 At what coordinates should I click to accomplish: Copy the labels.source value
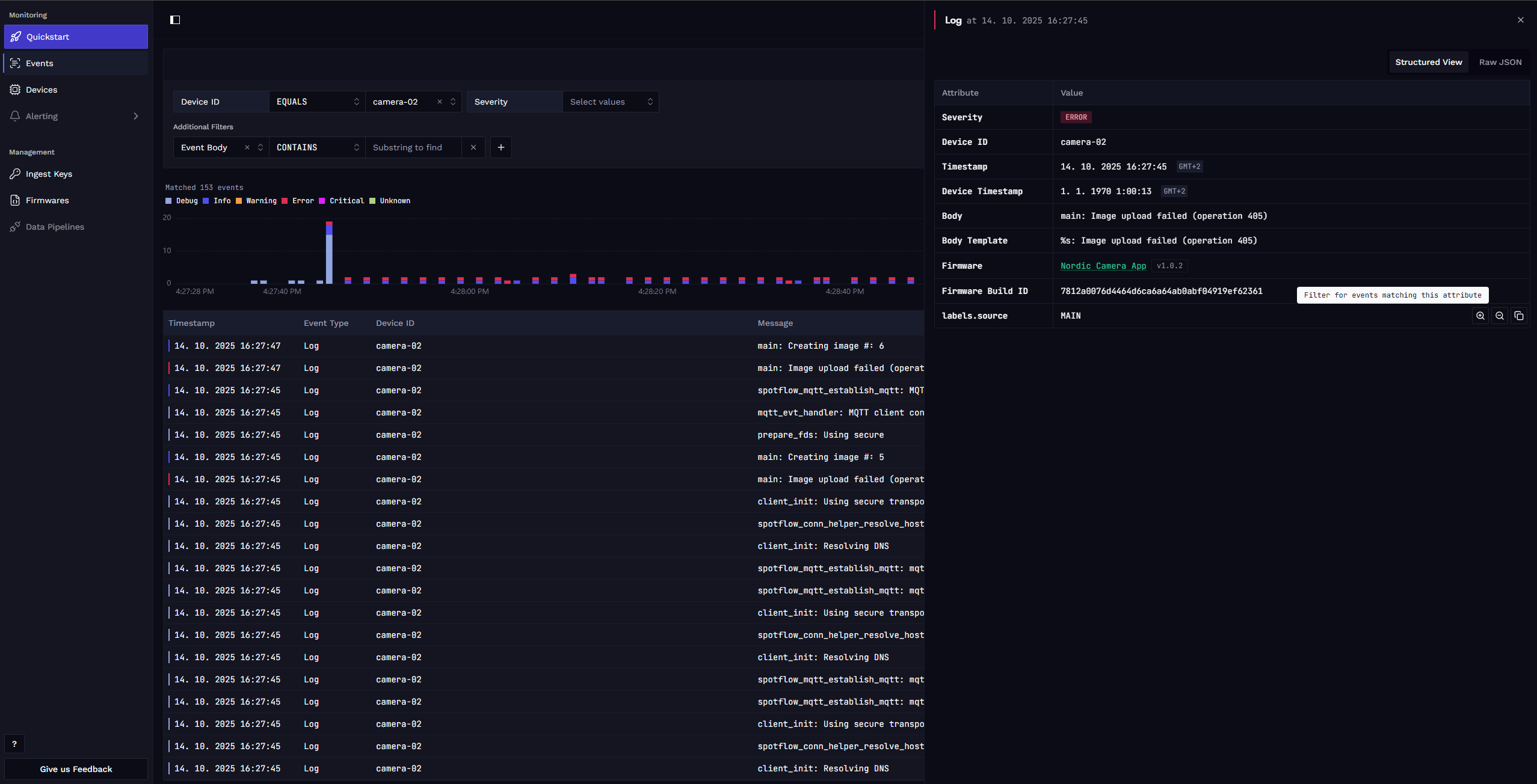(x=1519, y=316)
